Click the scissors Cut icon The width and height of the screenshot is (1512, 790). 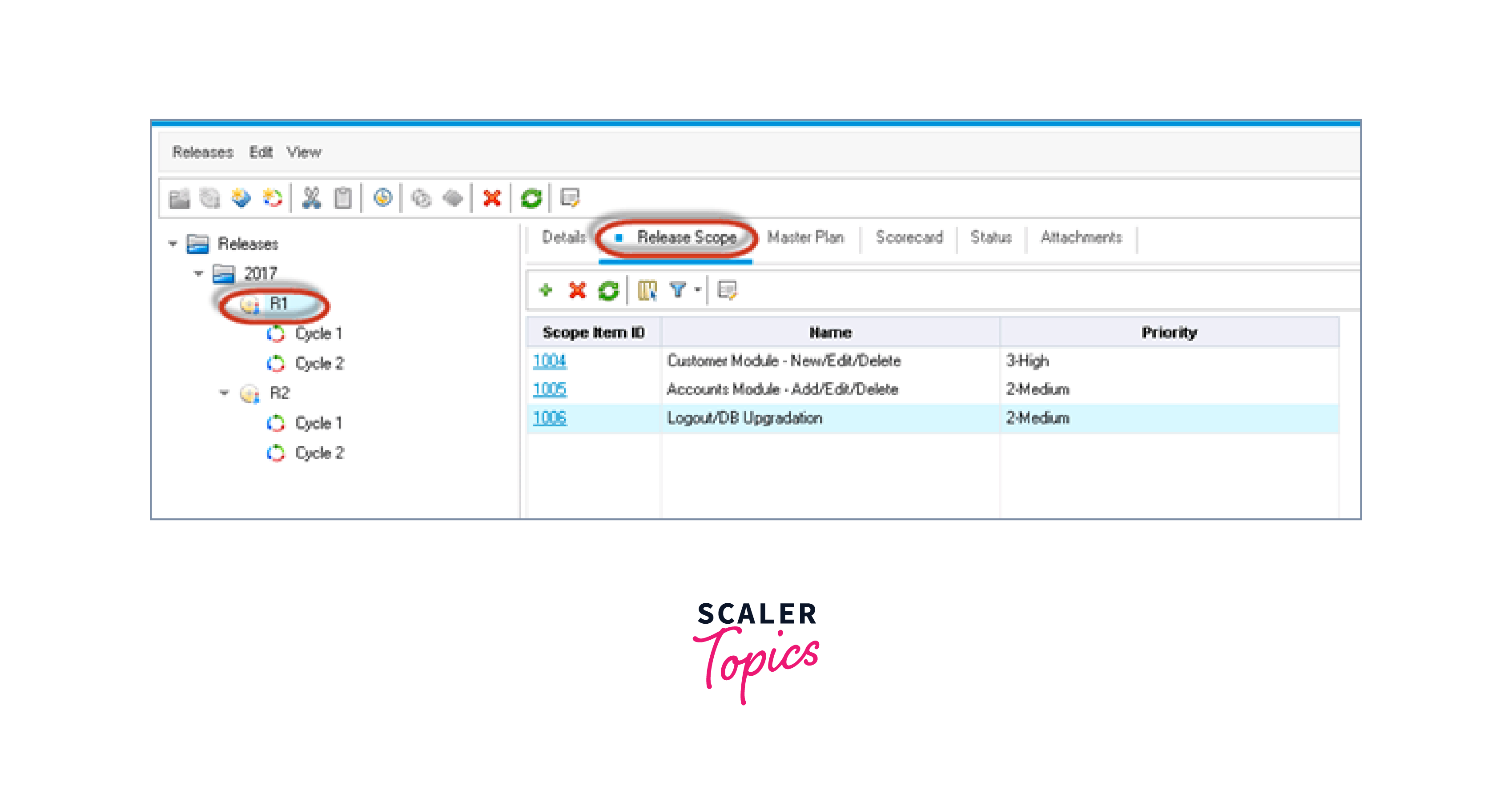pos(311,198)
